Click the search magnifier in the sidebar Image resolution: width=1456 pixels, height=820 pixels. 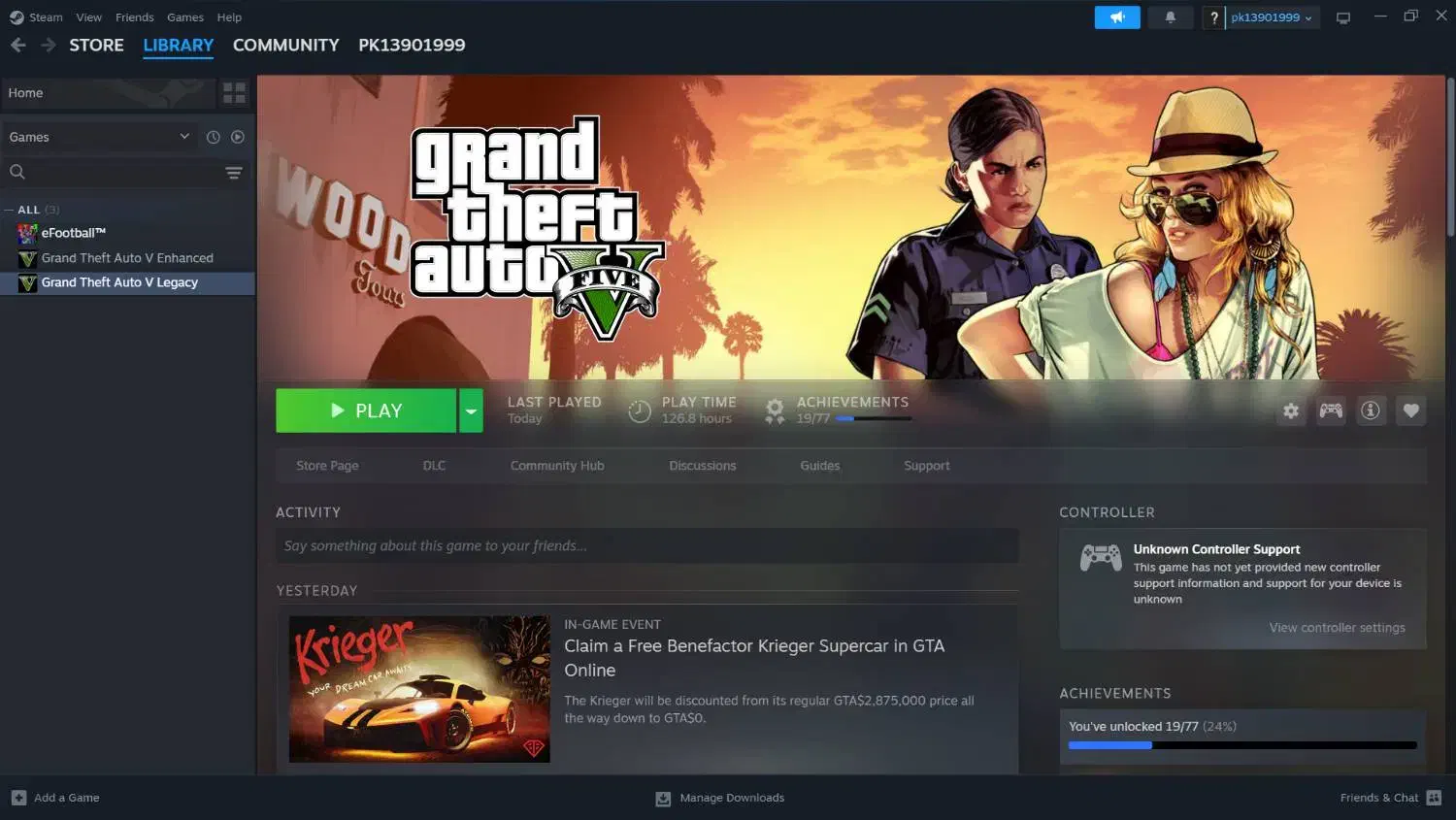point(17,172)
